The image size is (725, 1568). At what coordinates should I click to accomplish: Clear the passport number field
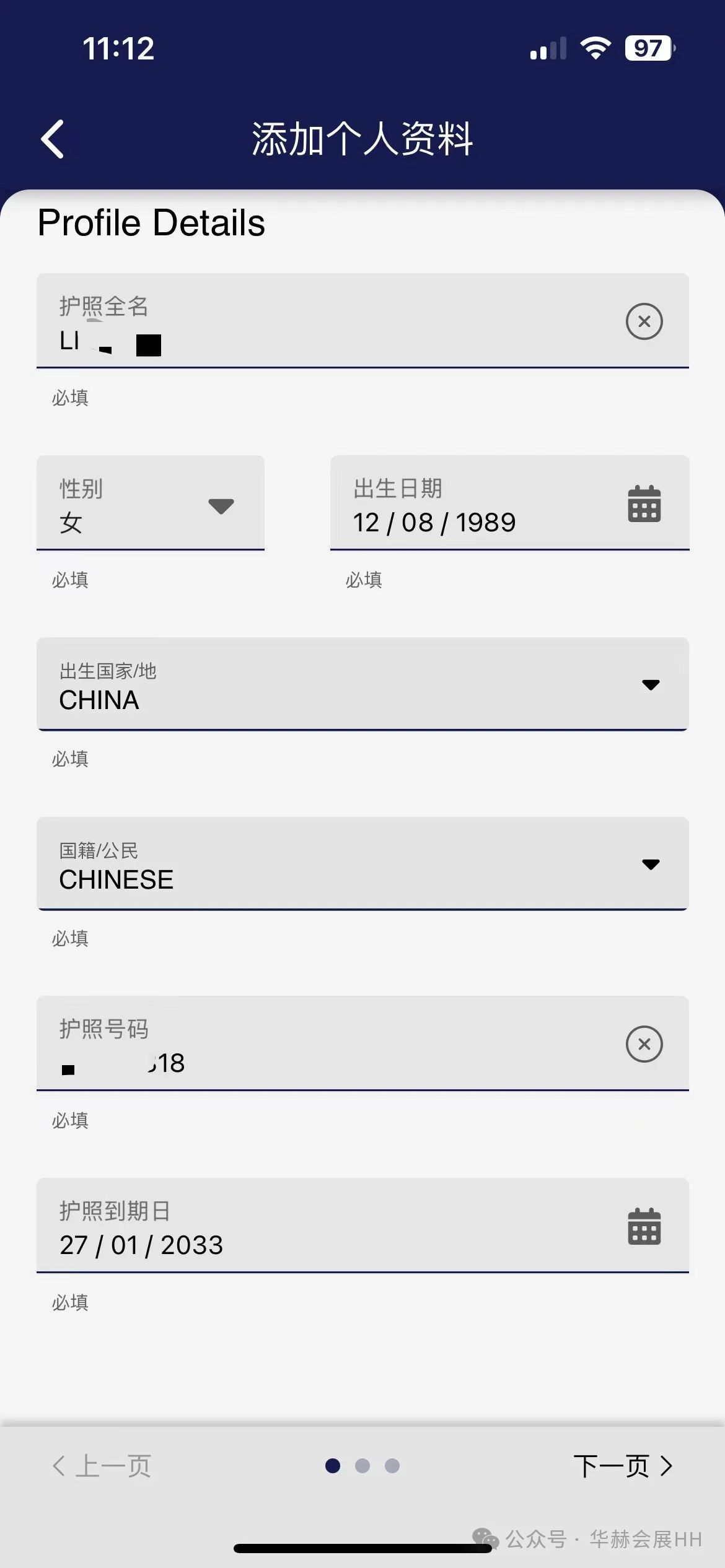pos(644,1044)
